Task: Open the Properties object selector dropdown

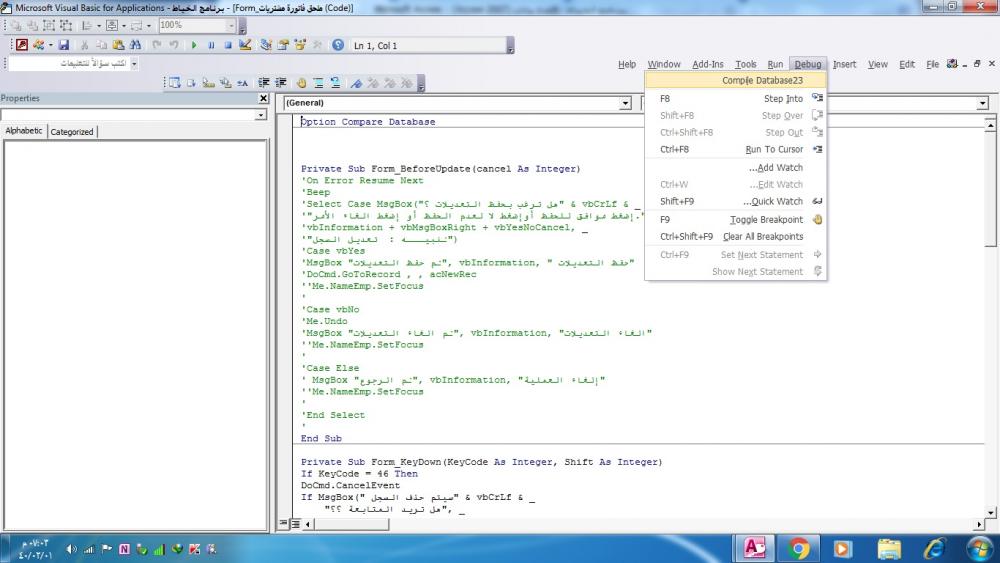Action: pyautogui.click(x=260, y=115)
